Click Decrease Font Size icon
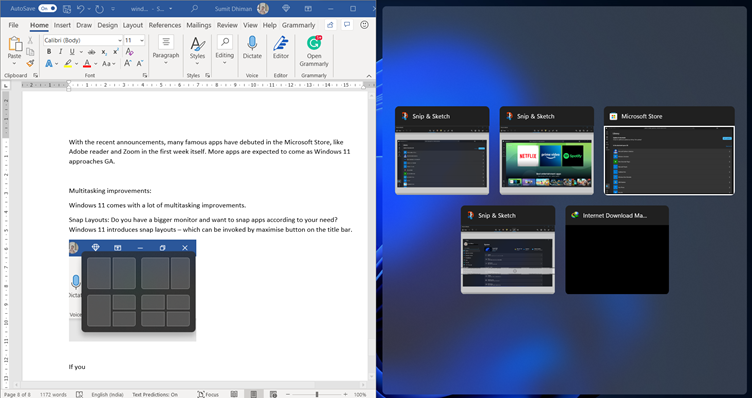 click(140, 63)
